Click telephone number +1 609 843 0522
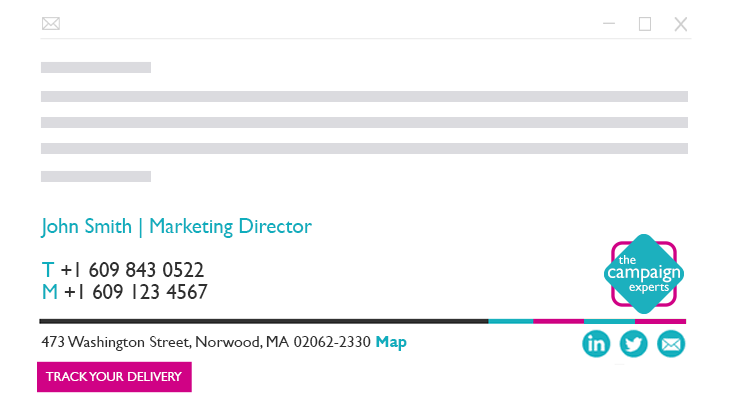The height and width of the screenshot is (401, 730). coord(132,270)
